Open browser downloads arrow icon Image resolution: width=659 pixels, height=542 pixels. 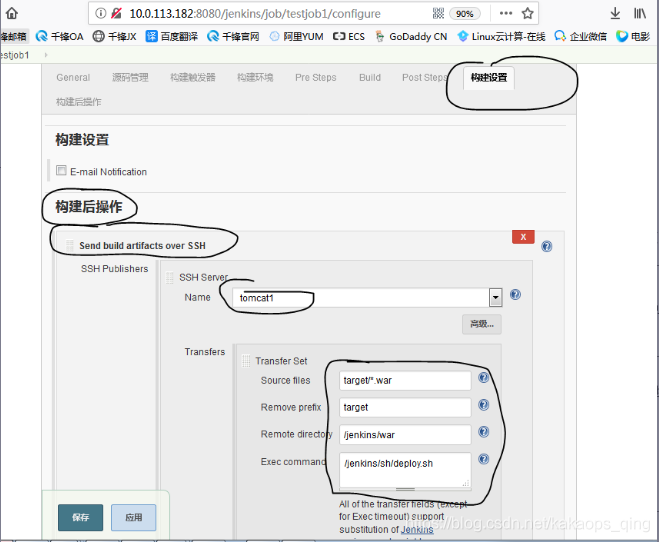click(x=615, y=14)
